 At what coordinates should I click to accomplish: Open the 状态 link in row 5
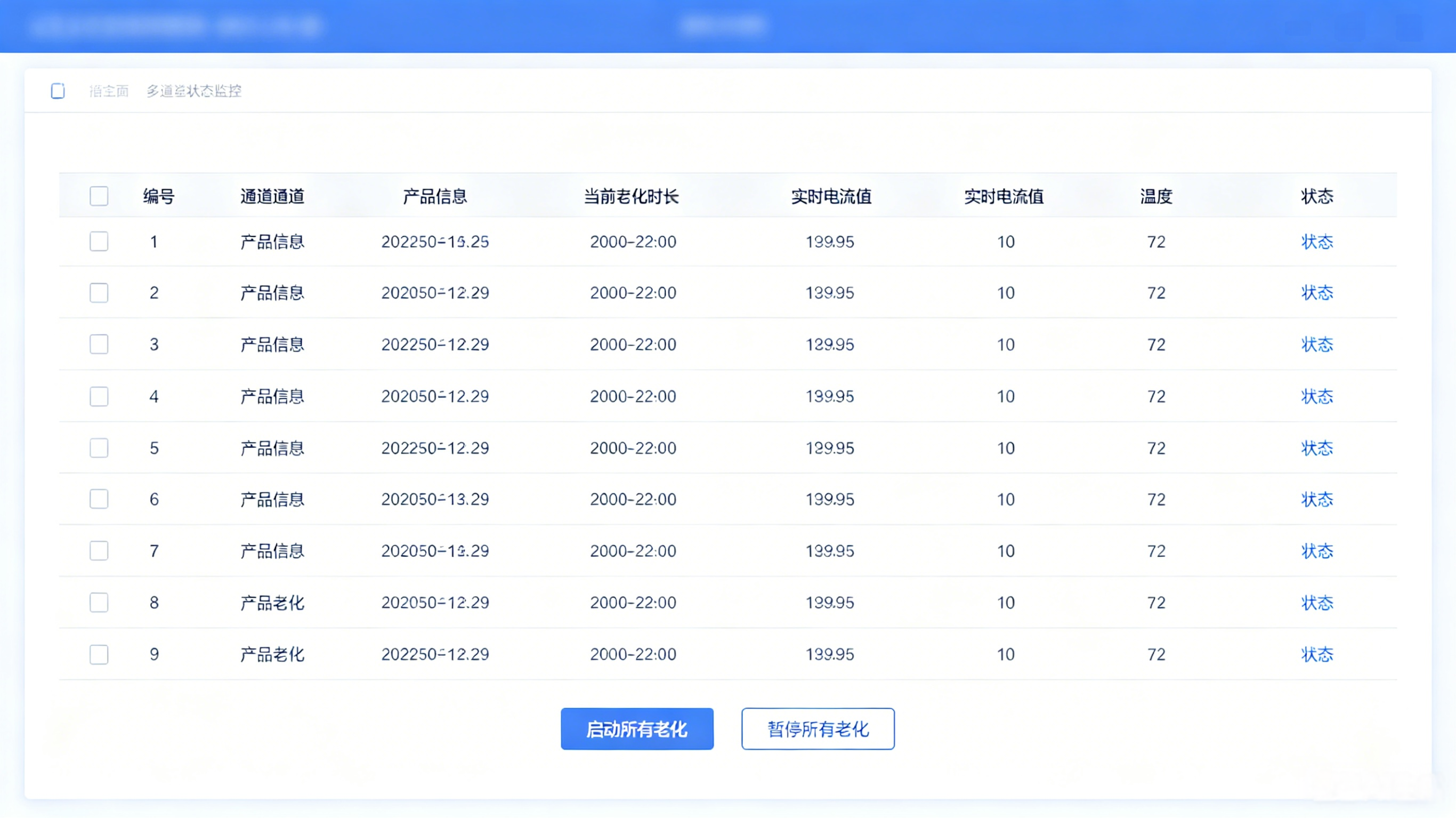(1317, 448)
